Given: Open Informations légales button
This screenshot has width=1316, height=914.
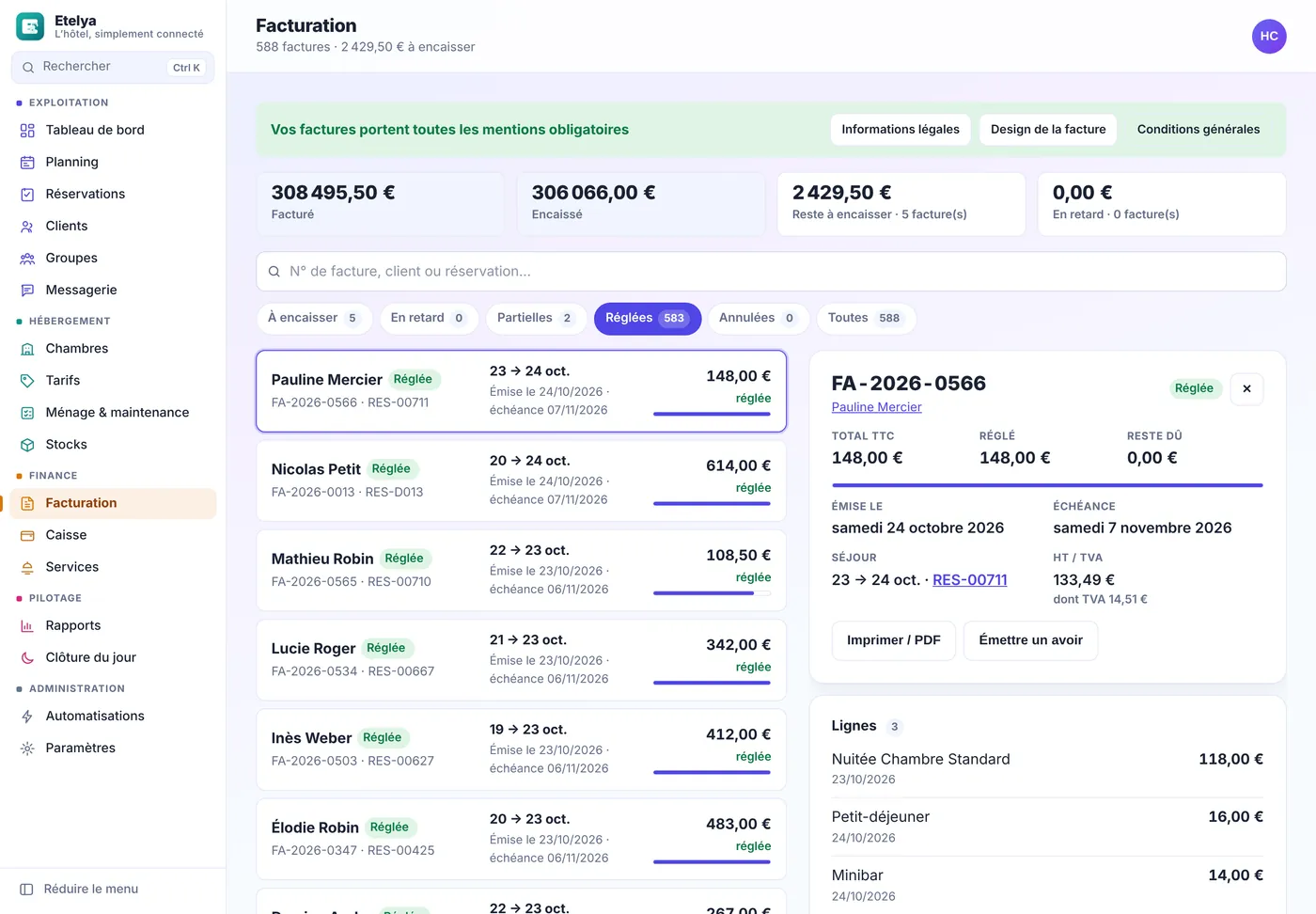Looking at the screenshot, I should [901, 130].
